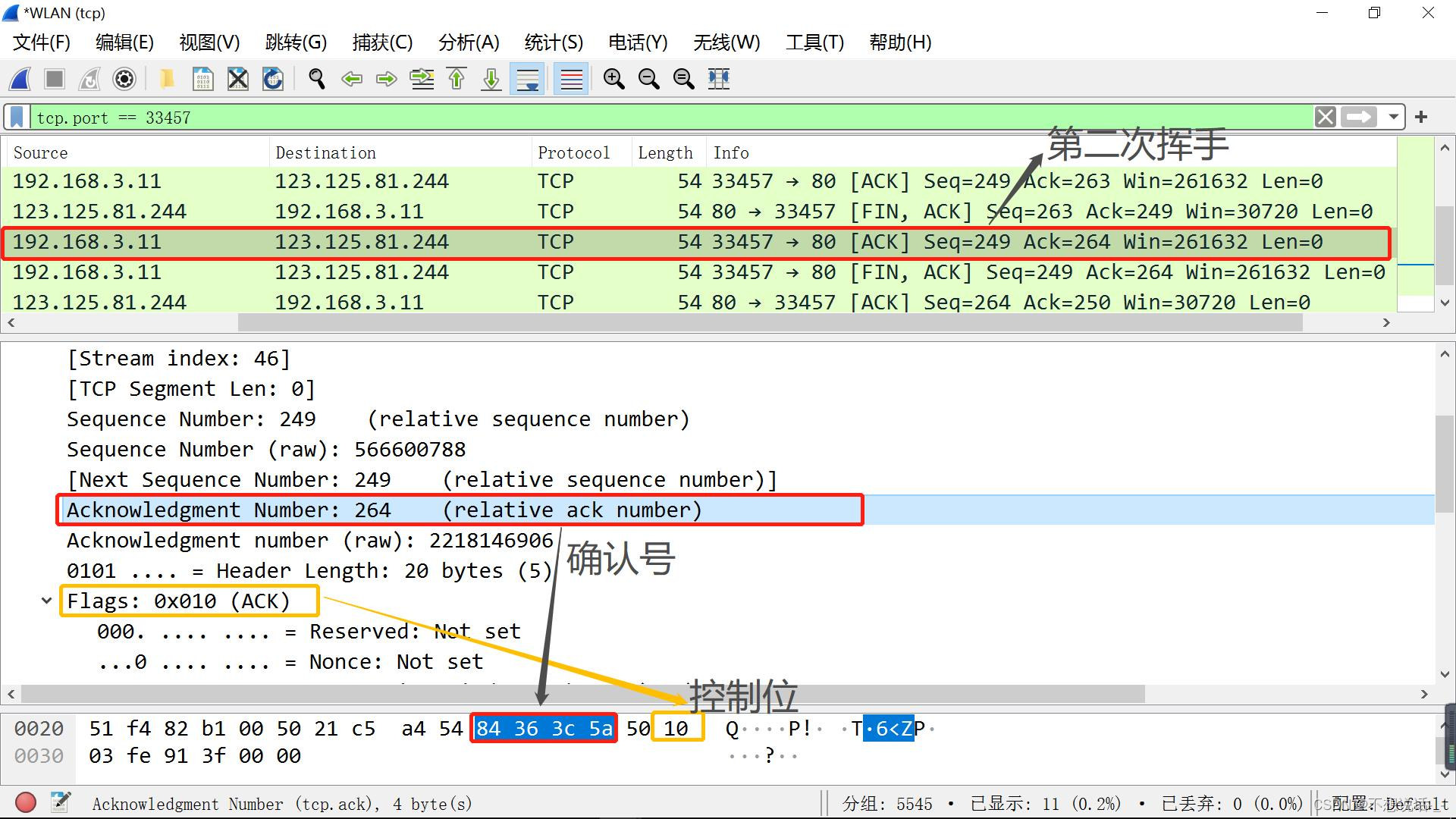Image resolution: width=1456 pixels, height=819 pixels.
Task: Open capture file properties notepad icon
Action: coord(61,802)
